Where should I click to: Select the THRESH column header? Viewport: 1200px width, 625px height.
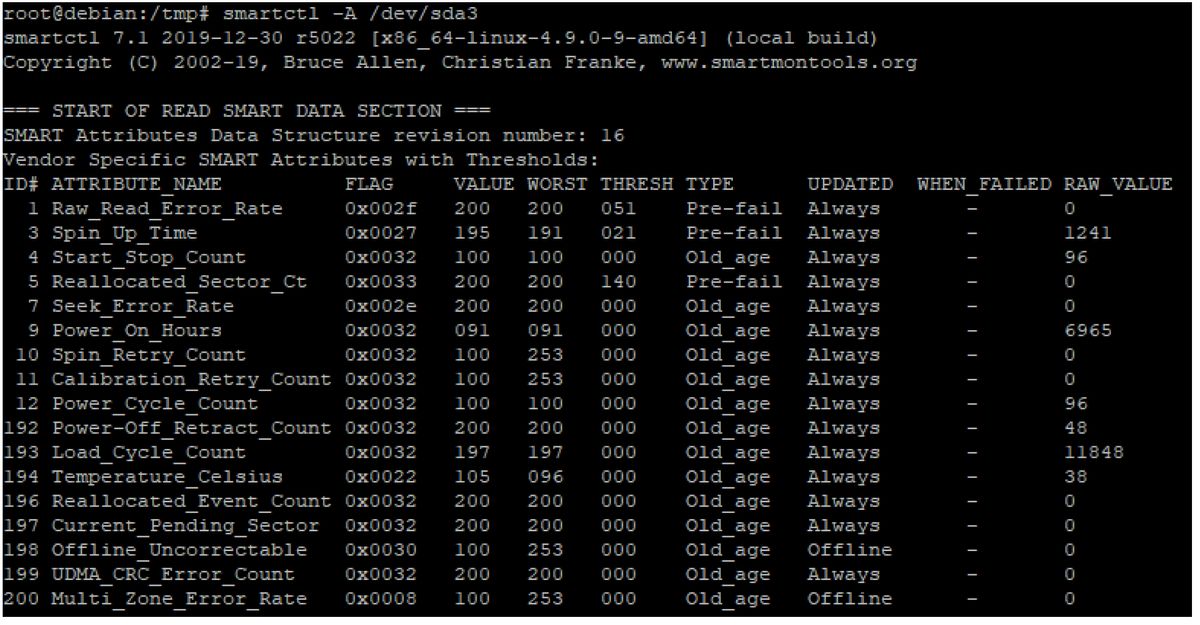coord(637,185)
